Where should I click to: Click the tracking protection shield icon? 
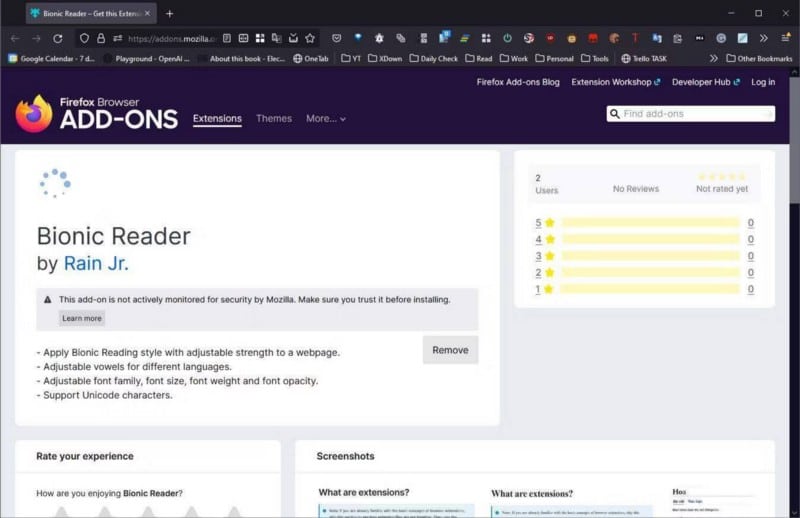(x=84, y=38)
